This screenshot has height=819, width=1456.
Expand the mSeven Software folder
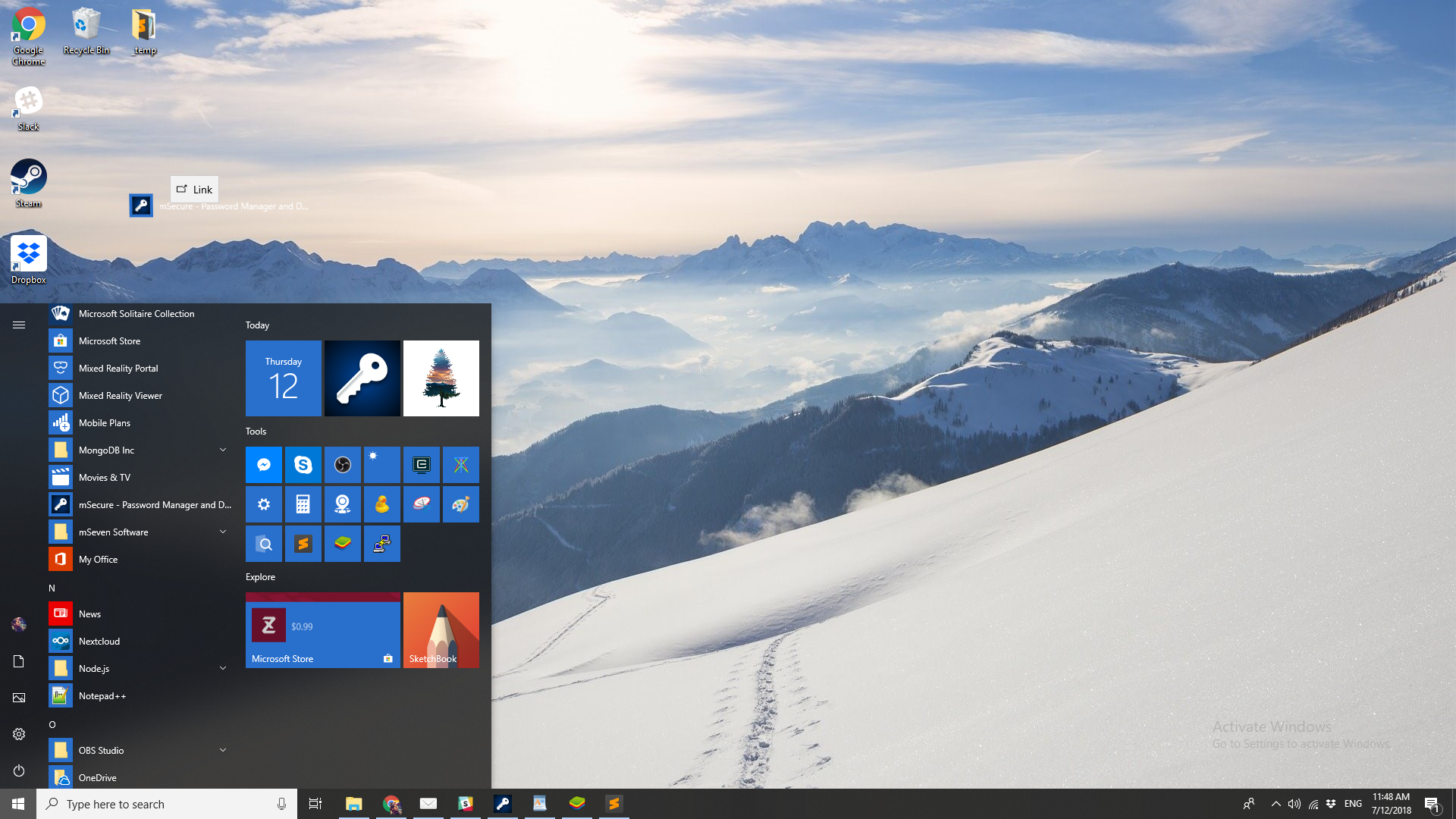[223, 532]
